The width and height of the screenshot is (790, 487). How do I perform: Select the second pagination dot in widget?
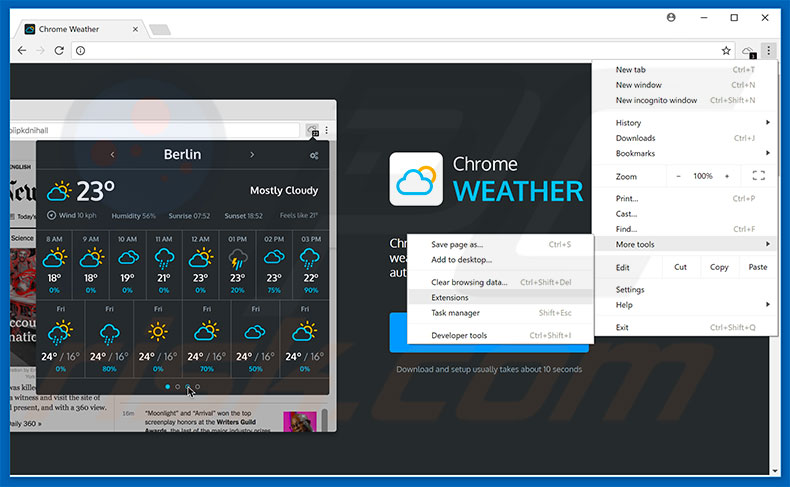click(177, 387)
